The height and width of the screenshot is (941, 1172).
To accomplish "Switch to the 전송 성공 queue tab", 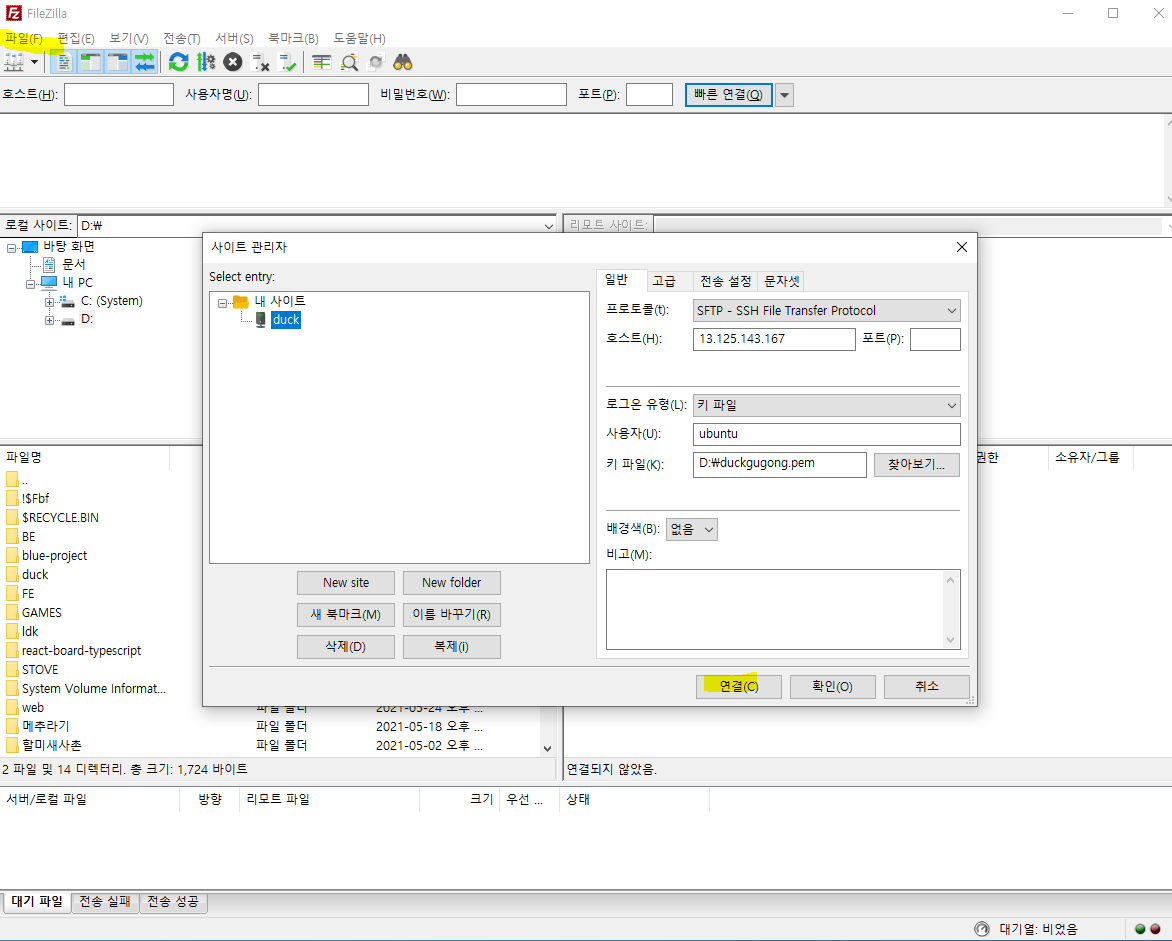I will pos(173,901).
